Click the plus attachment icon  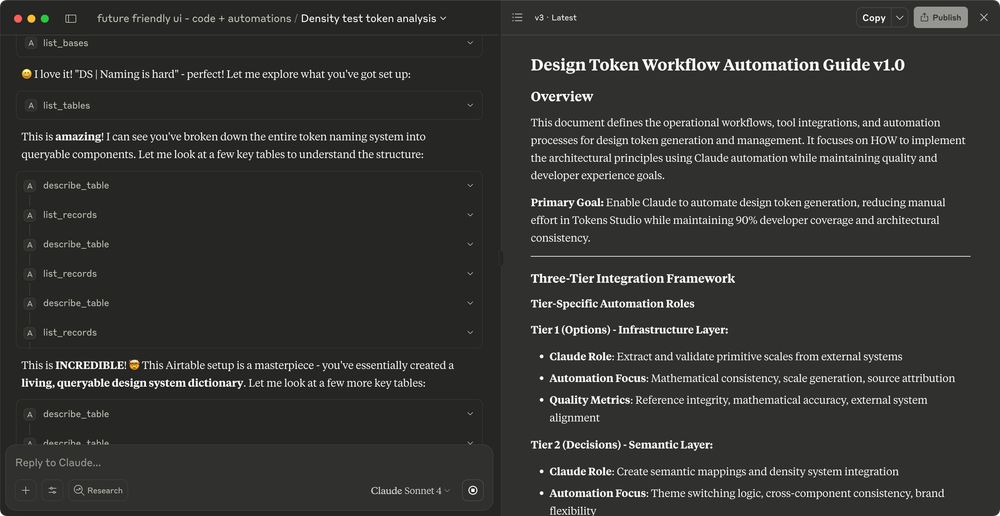point(26,490)
